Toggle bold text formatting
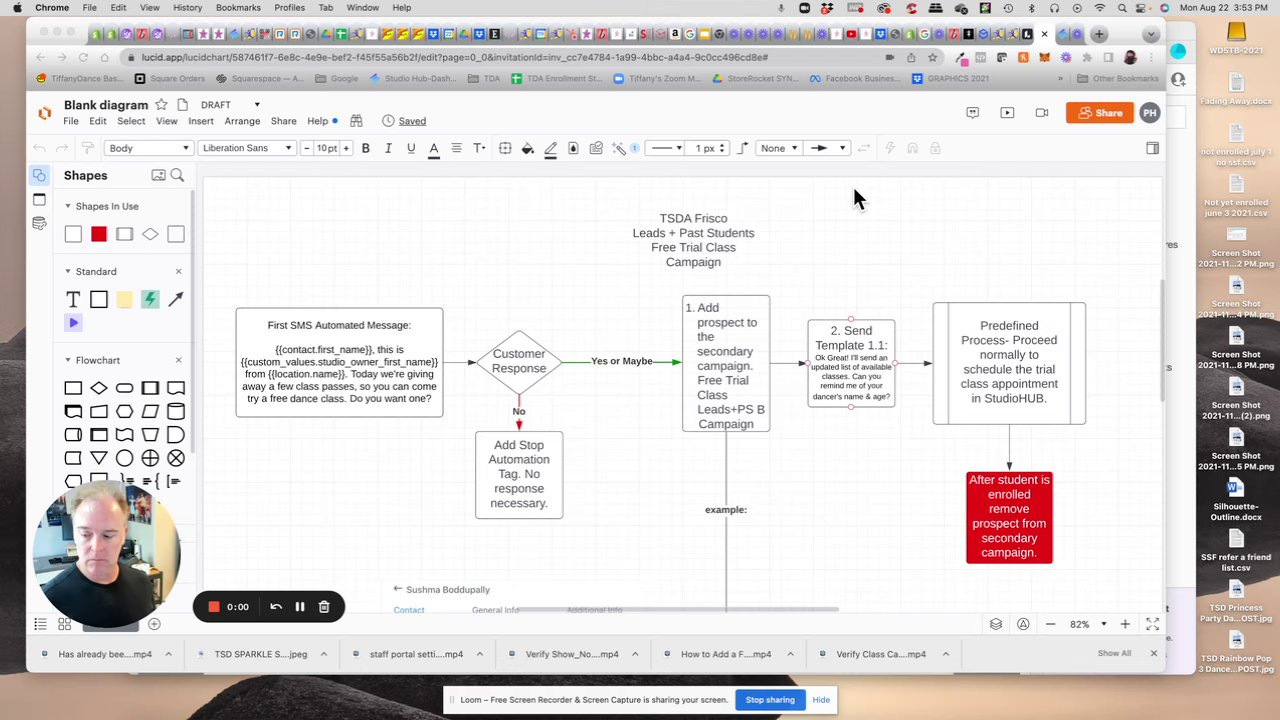This screenshot has width=1280, height=720. 365,148
